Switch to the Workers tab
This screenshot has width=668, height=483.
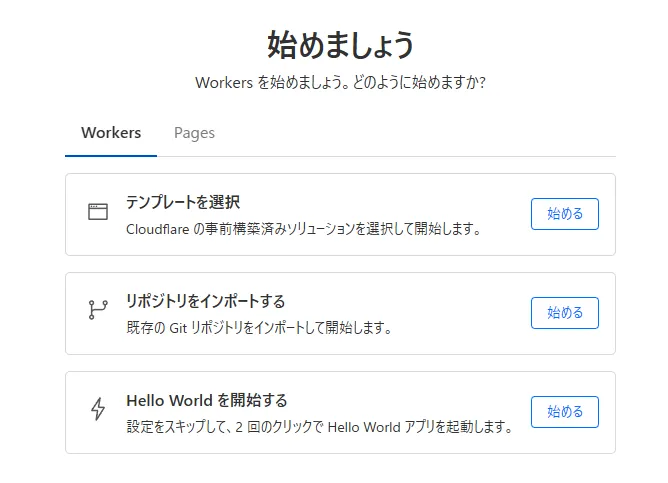[x=111, y=133]
